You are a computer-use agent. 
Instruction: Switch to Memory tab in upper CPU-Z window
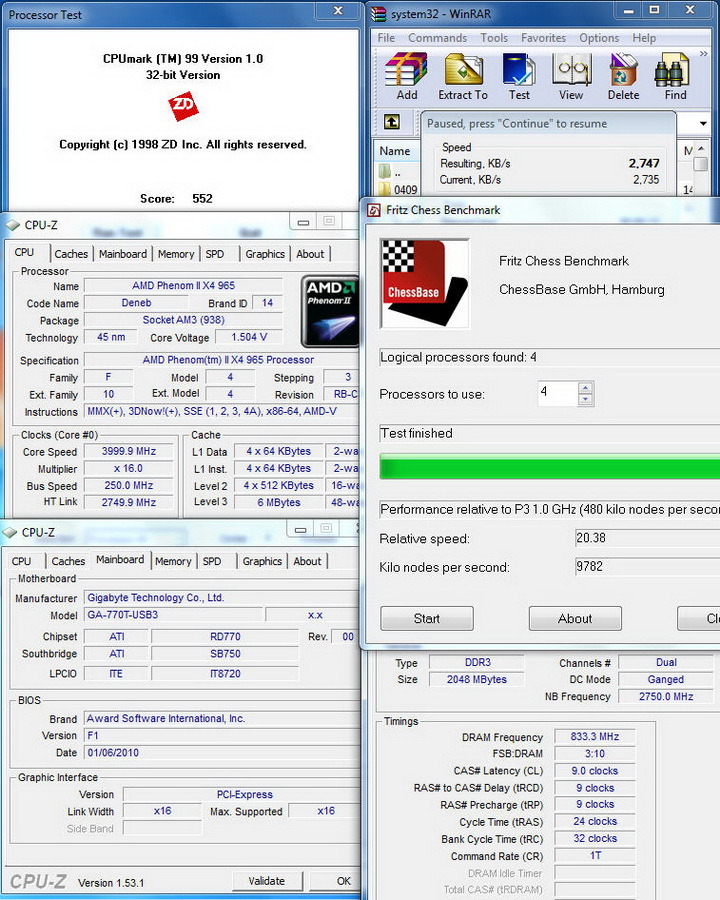(176, 254)
